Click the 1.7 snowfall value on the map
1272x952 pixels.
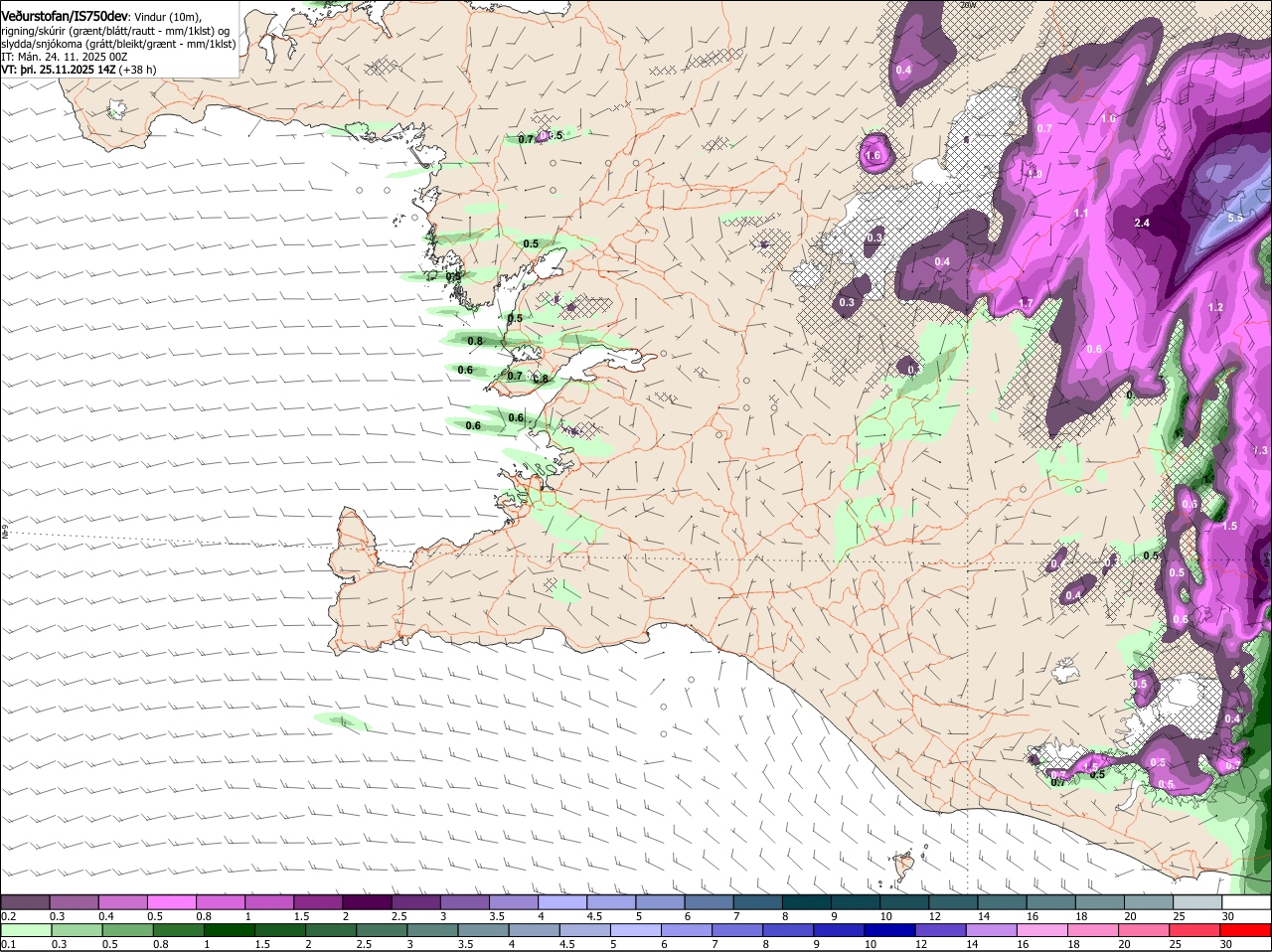(1026, 303)
